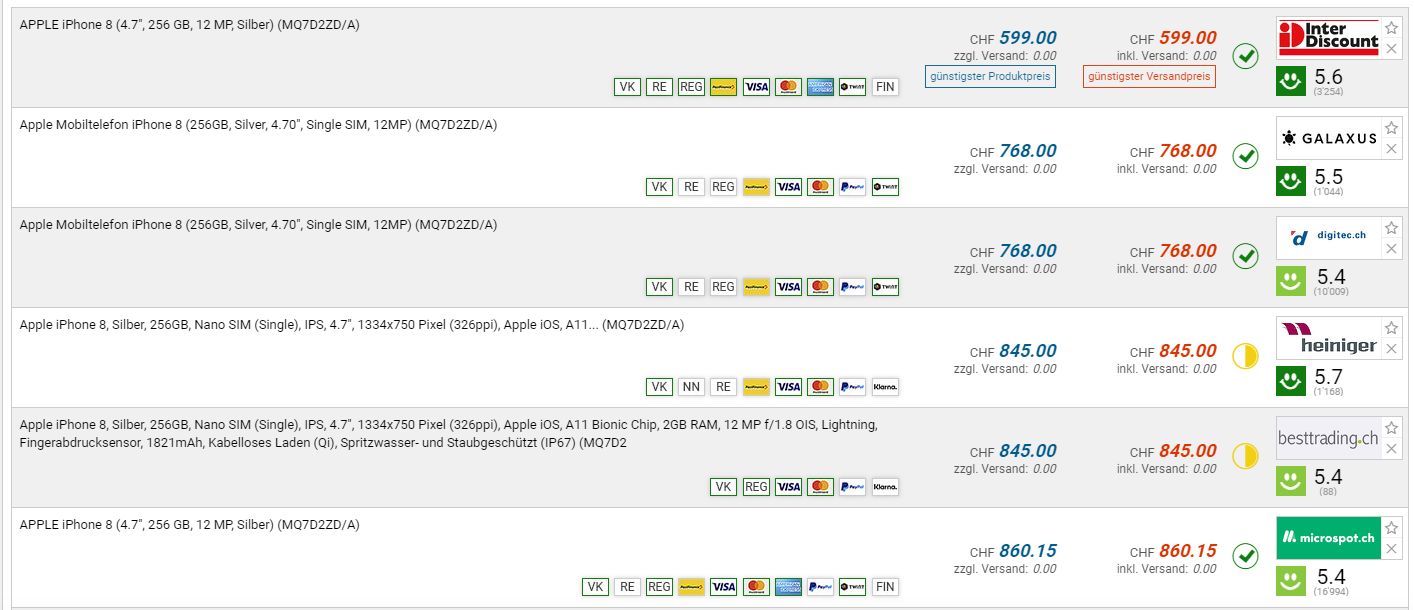Click the yellow half-circle availability icon for heiniger
Image resolution: width=1414 pixels, height=610 pixels.
point(1245,356)
